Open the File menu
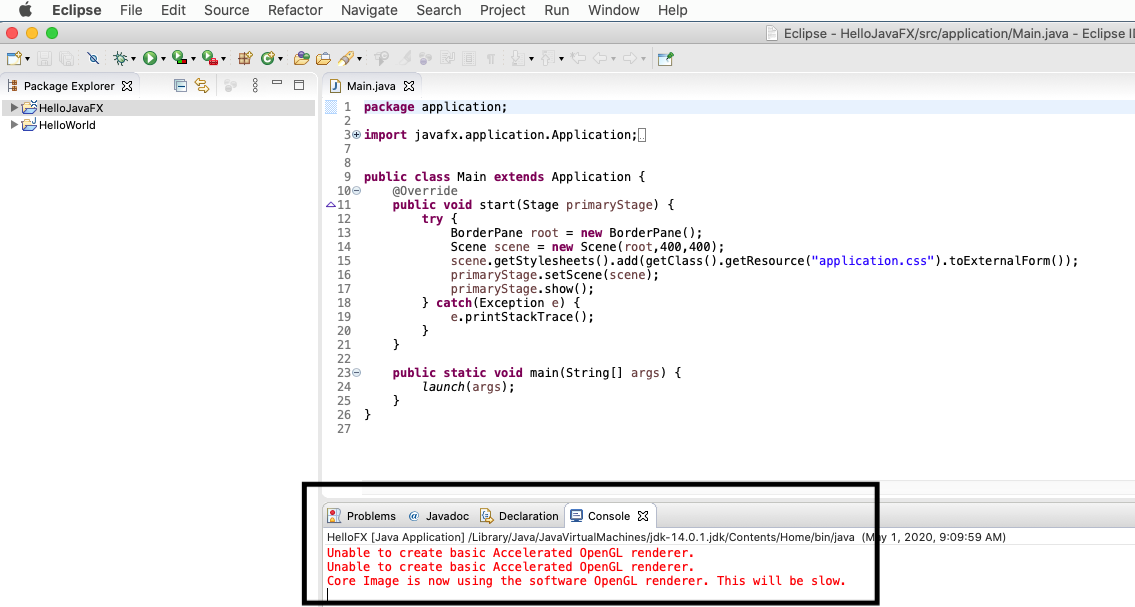Viewport: 1135px width, 607px height. coord(131,10)
